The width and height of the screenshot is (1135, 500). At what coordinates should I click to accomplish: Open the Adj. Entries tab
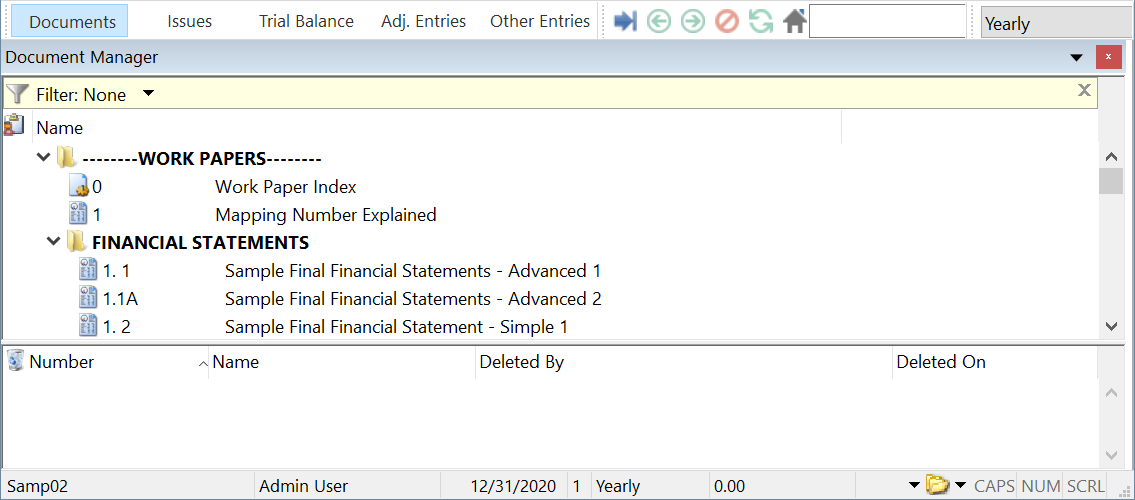423,21
